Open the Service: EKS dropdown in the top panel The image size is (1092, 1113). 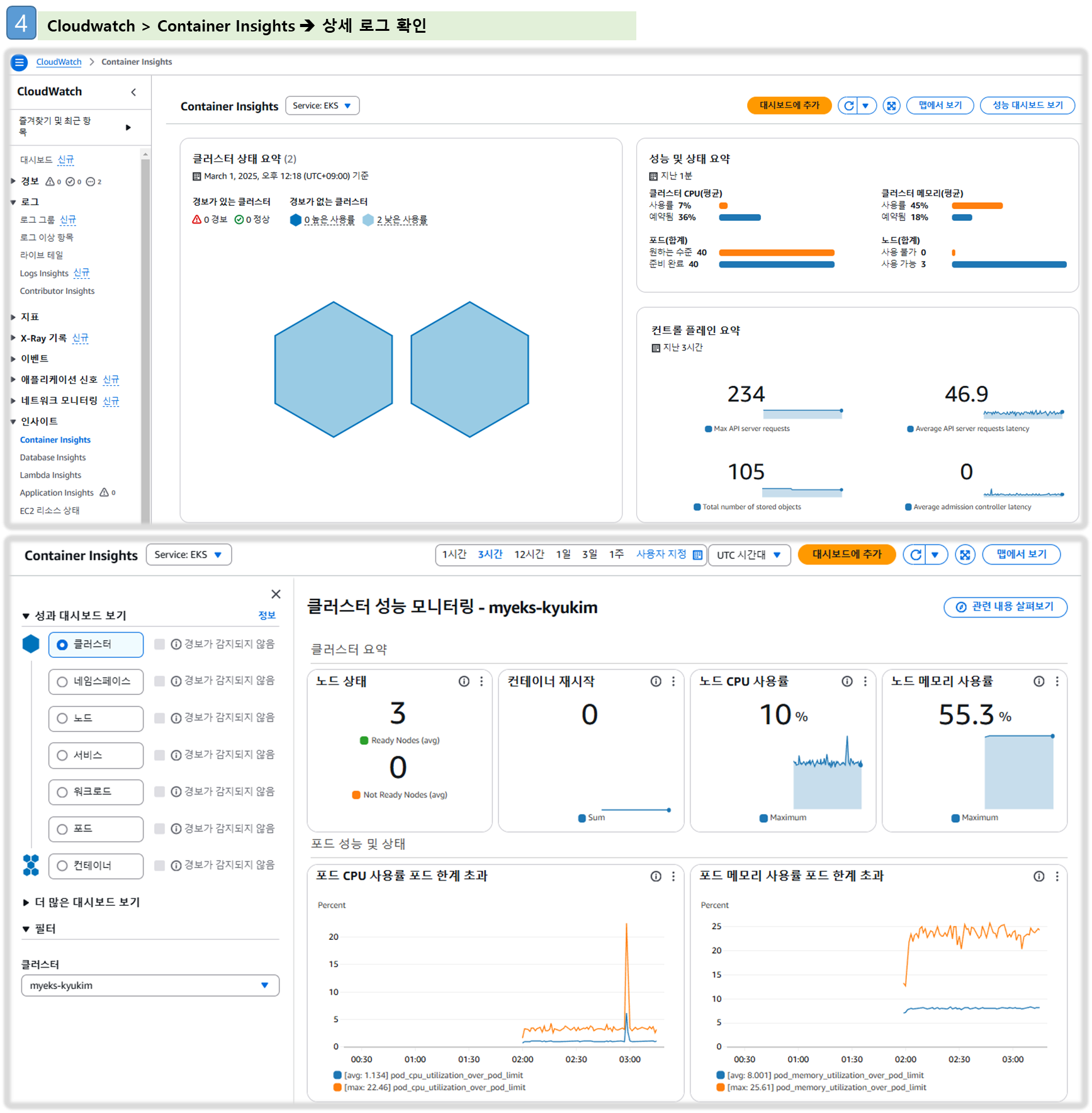pyautogui.click(x=322, y=106)
